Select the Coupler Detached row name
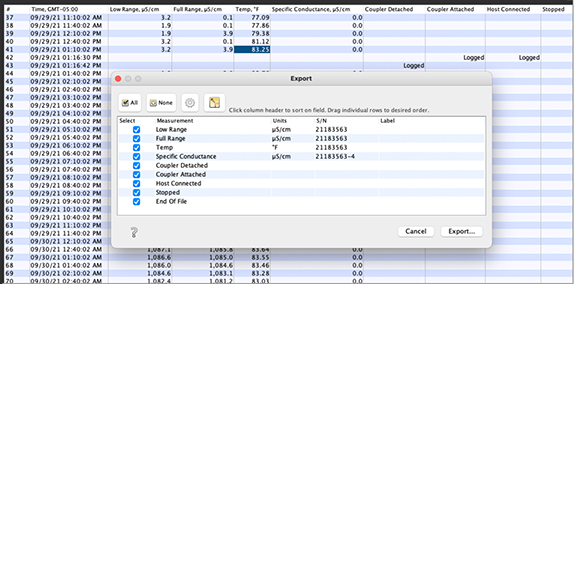 pyautogui.click(x=182, y=165)
